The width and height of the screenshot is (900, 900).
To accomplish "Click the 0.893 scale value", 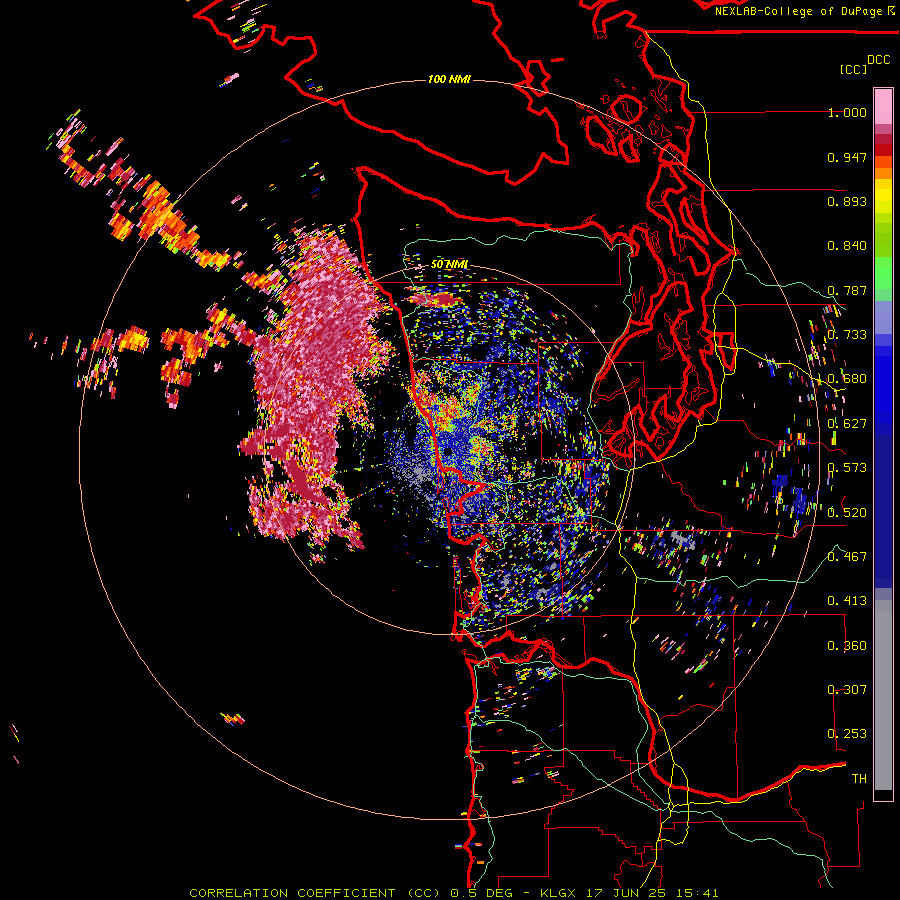I will click(847, 201).
